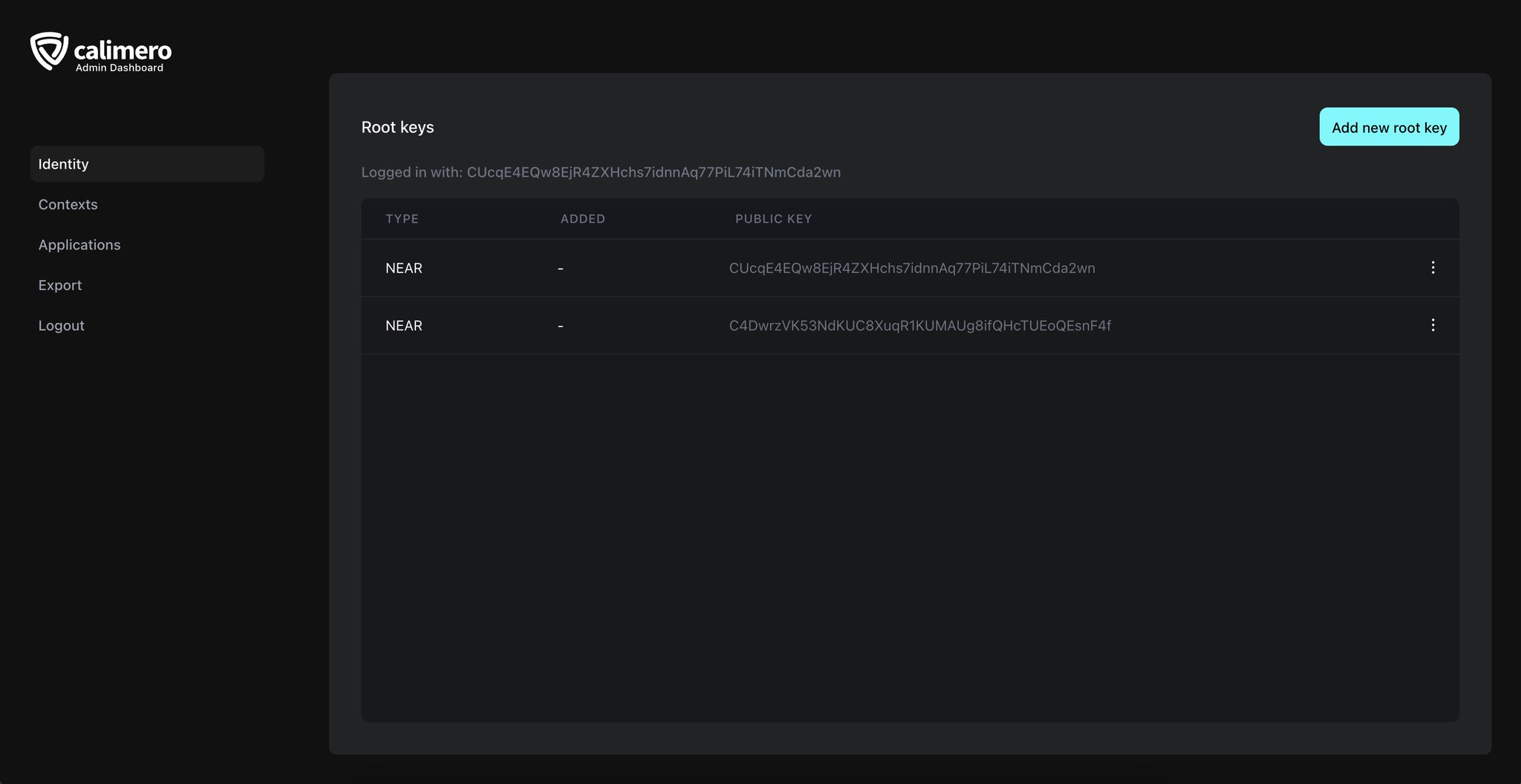Click the Logged in with key text
The width and height of the screenshot is (1521, 784).
pyautogui.click(x=601, y=172)
